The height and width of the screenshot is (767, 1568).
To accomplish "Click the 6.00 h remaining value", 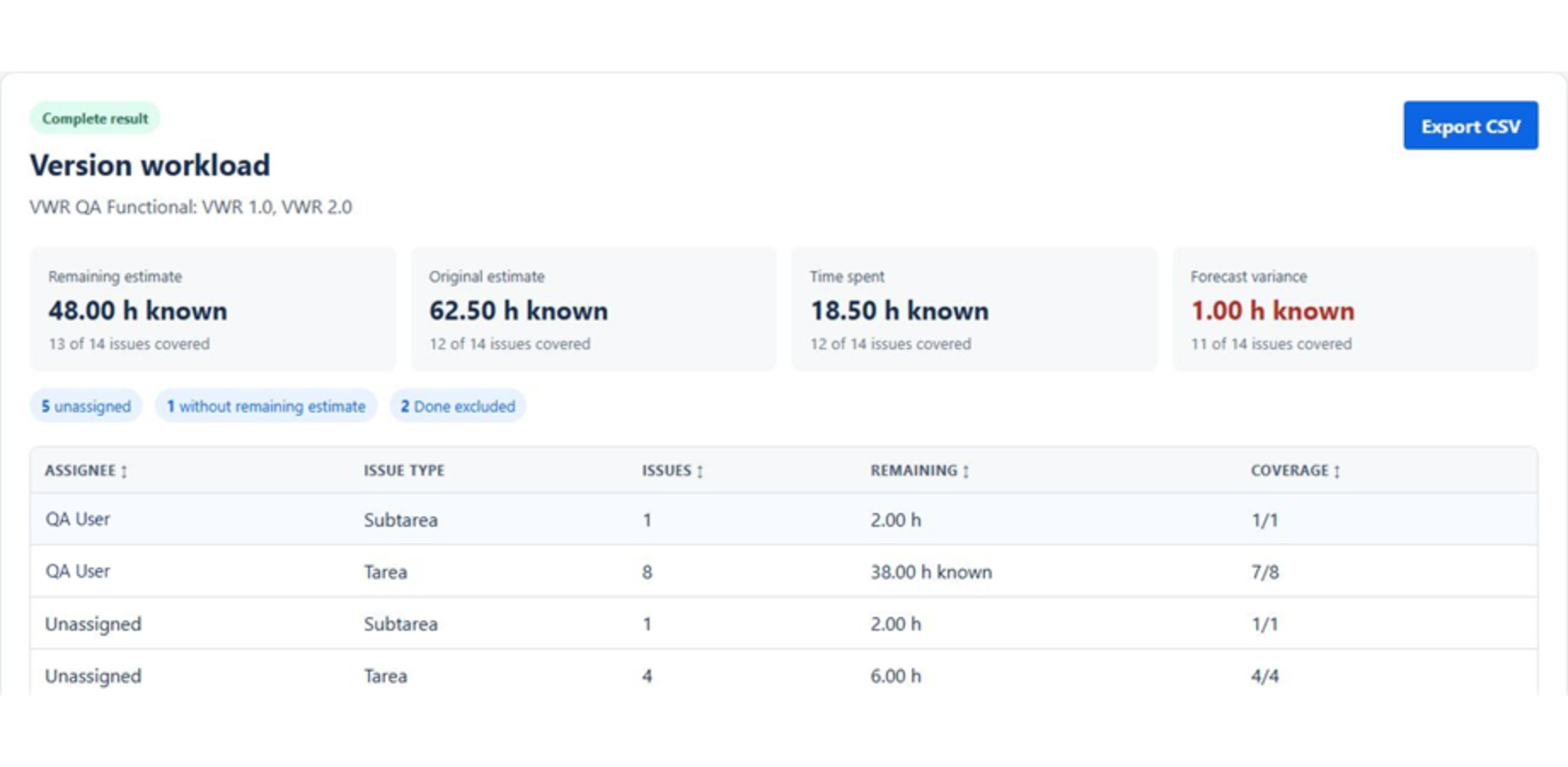I will point(896,676).
